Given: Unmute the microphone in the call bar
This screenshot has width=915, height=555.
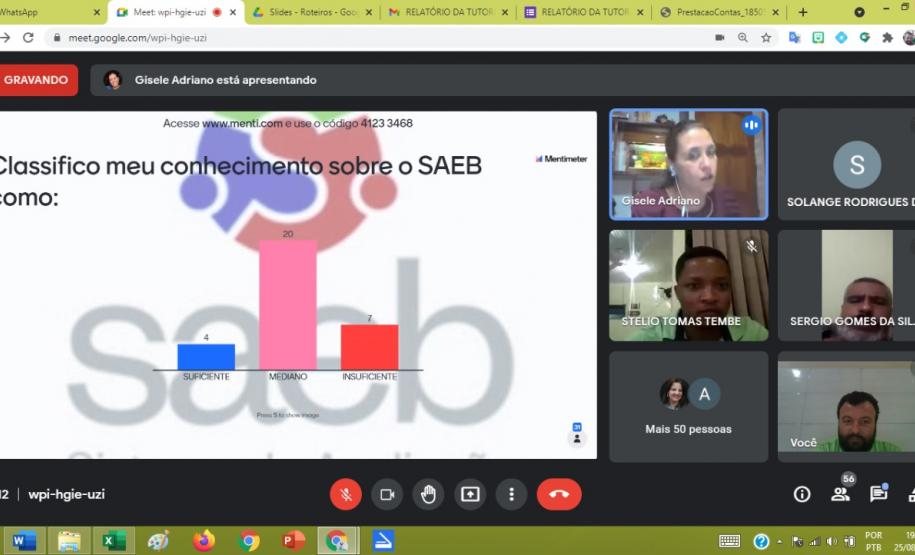Looking at the screenshot, I should click(346, 494).
